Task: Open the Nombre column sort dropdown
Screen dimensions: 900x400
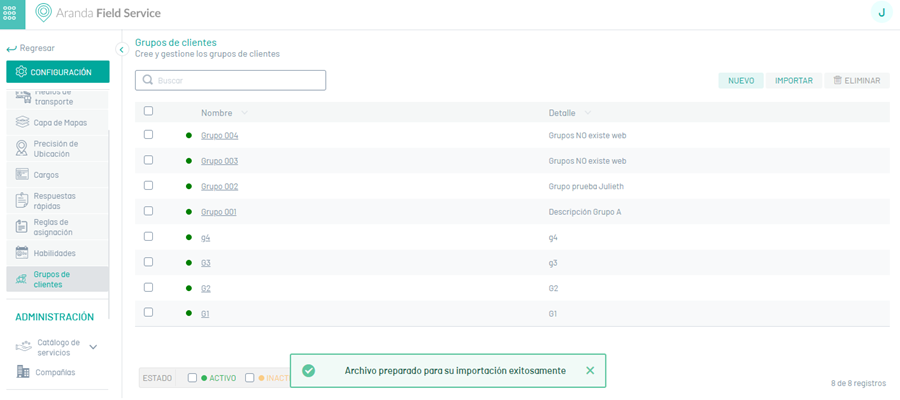Action: [x=245, y=113]
